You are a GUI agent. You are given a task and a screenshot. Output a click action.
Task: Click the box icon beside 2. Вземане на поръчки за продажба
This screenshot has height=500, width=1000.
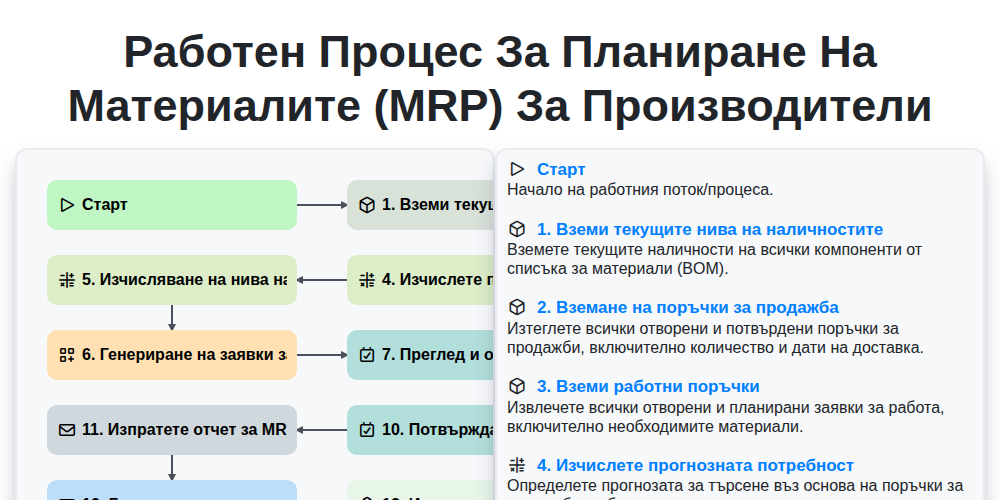point(517,307)
